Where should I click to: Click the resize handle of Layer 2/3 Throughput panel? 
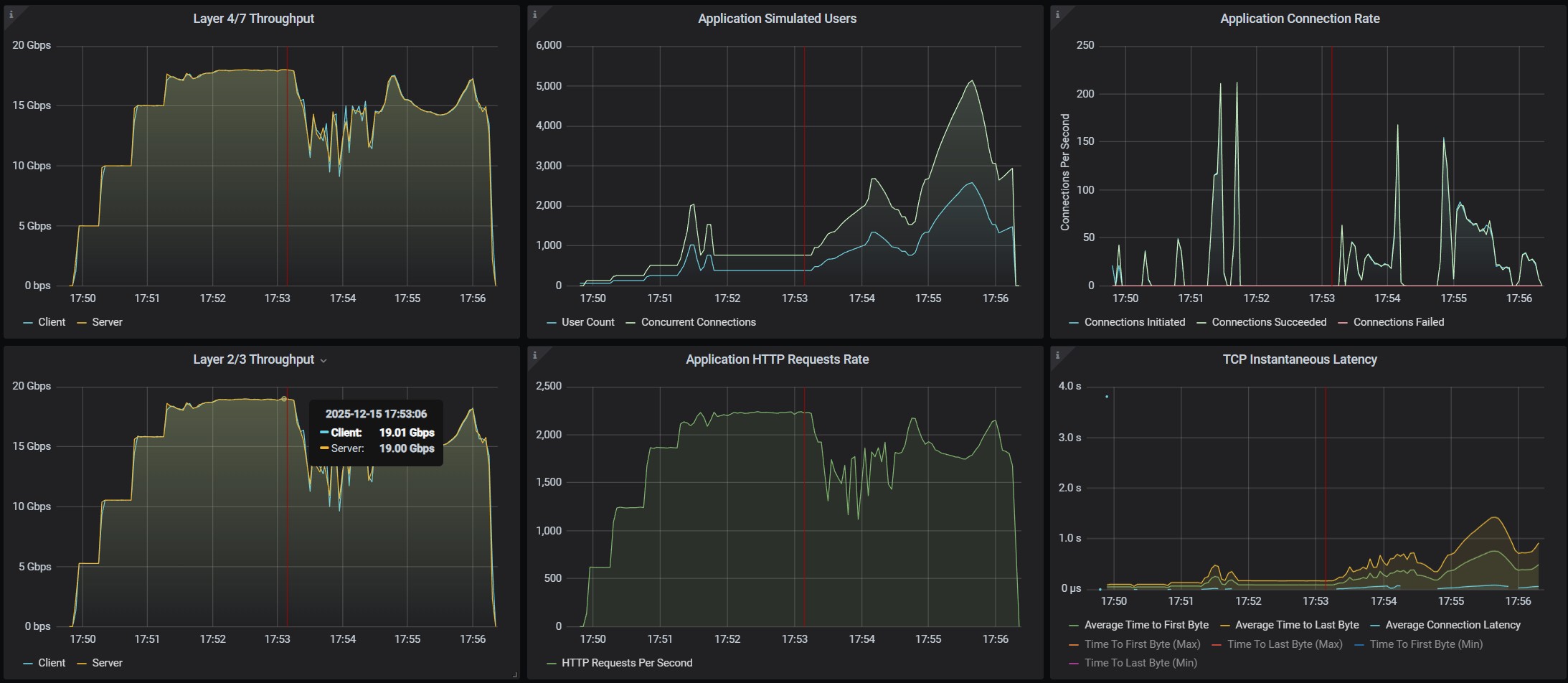click(515, 675)
